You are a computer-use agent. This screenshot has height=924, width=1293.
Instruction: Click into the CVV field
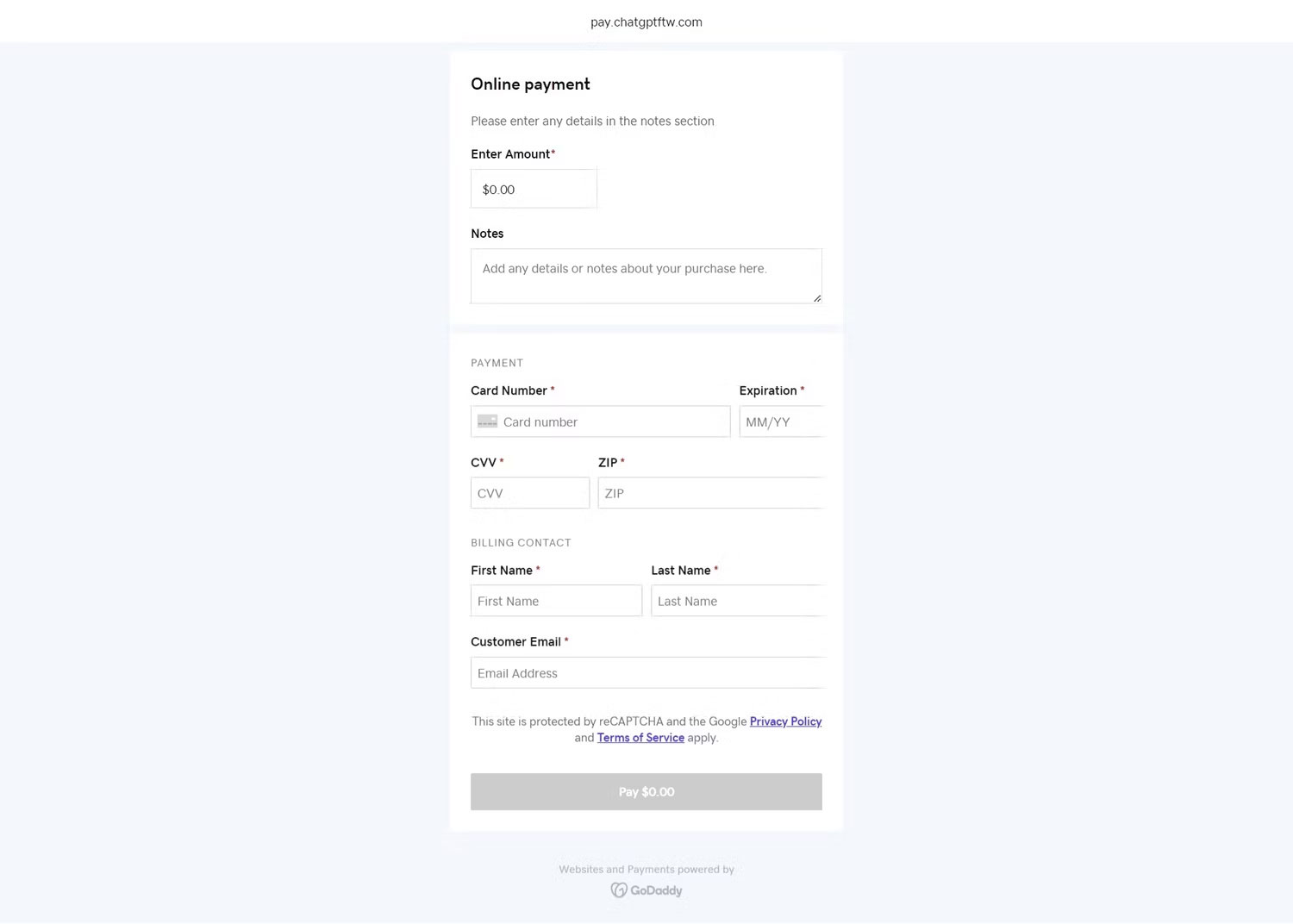point(530,493)
